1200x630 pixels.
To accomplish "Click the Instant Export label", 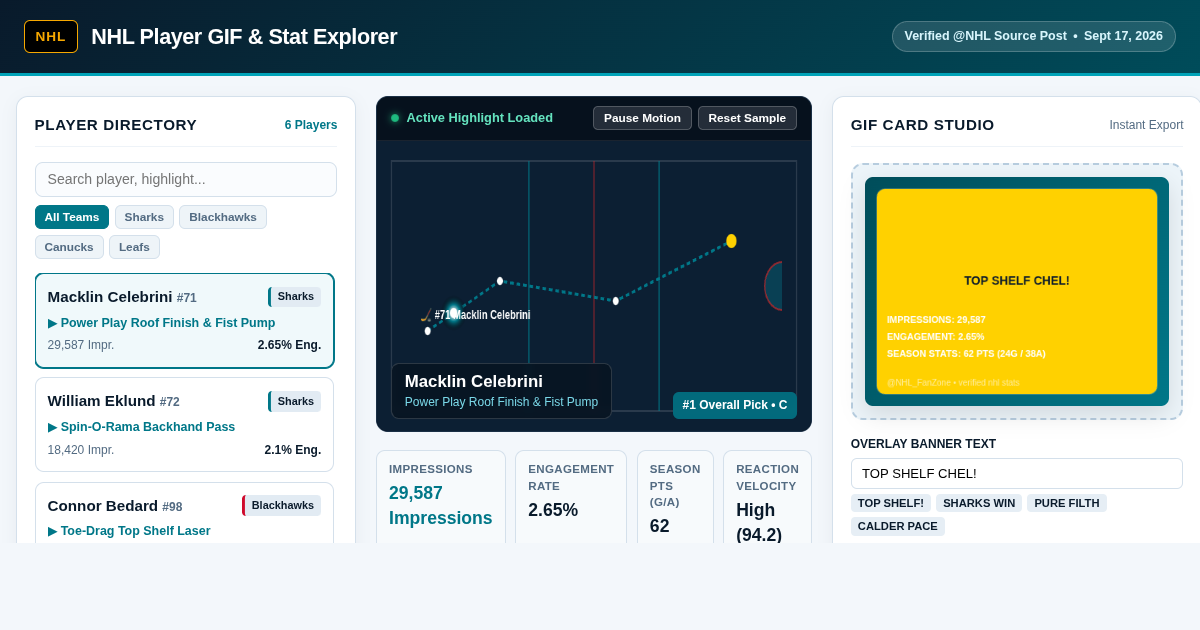I will (x=1146, y=125).
